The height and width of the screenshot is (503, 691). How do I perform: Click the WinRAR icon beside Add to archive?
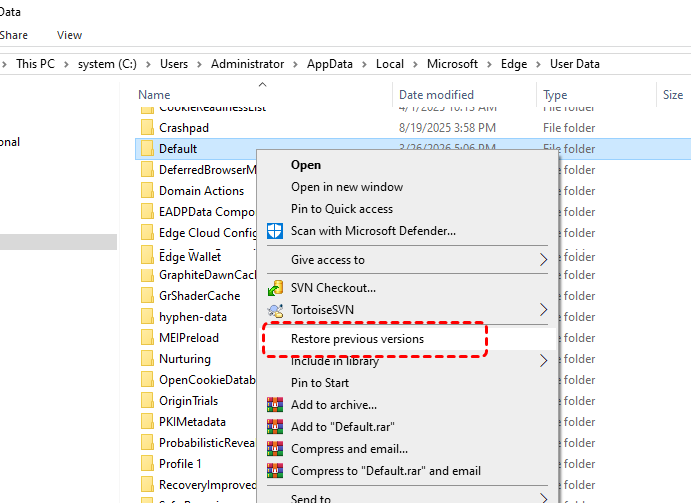point(275,405)
